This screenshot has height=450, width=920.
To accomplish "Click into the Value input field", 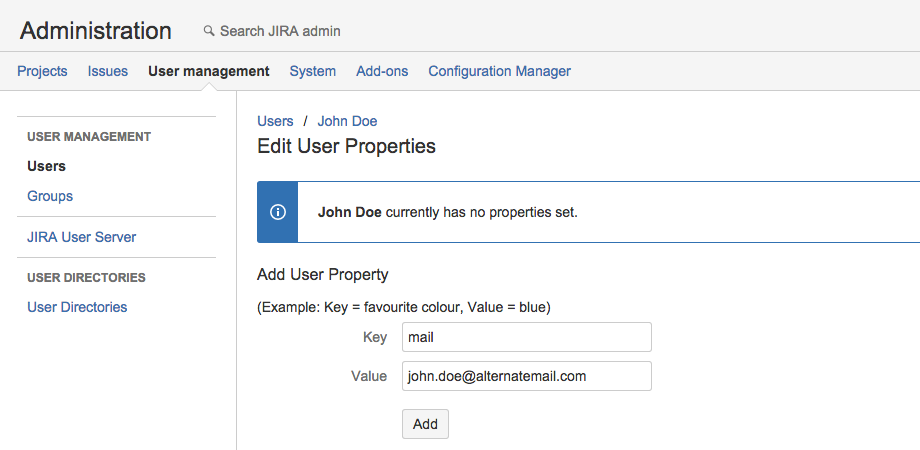I will coord(527,375).
